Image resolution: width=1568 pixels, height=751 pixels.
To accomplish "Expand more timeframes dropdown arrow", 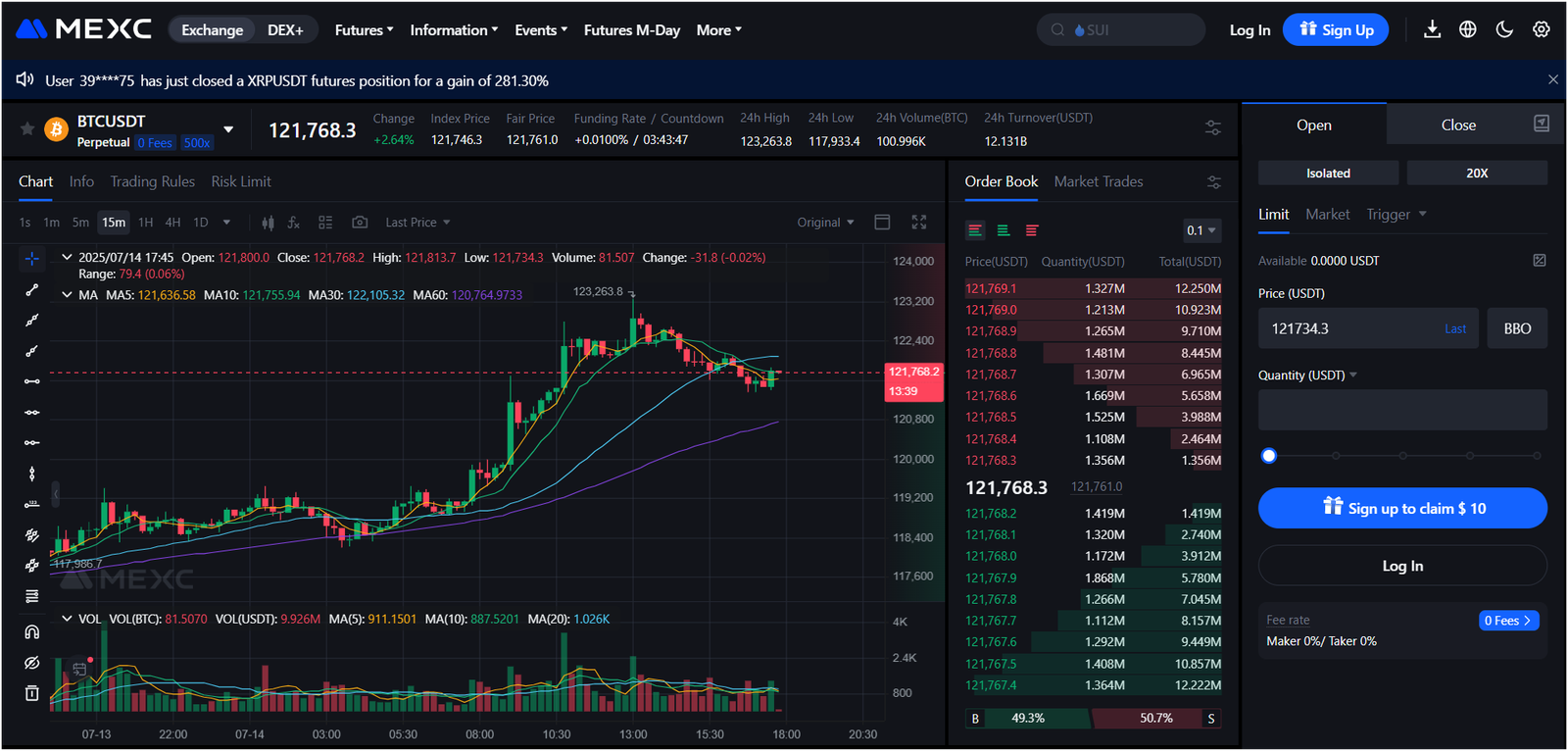I will 226,223.
